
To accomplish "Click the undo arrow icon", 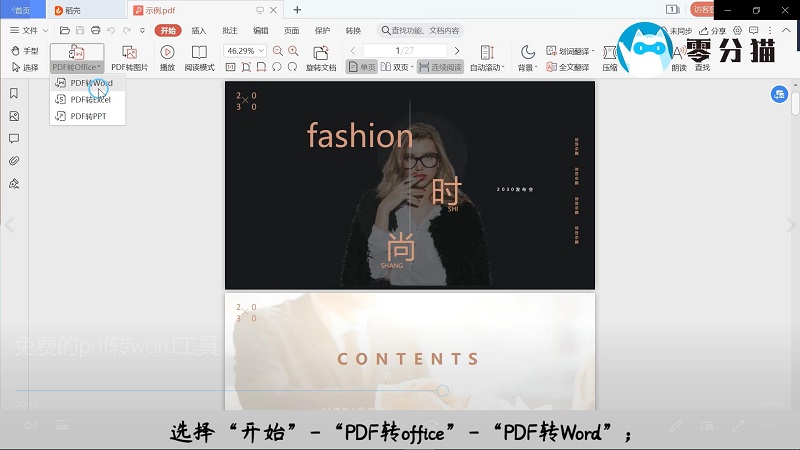I will [x=111, y=31].
